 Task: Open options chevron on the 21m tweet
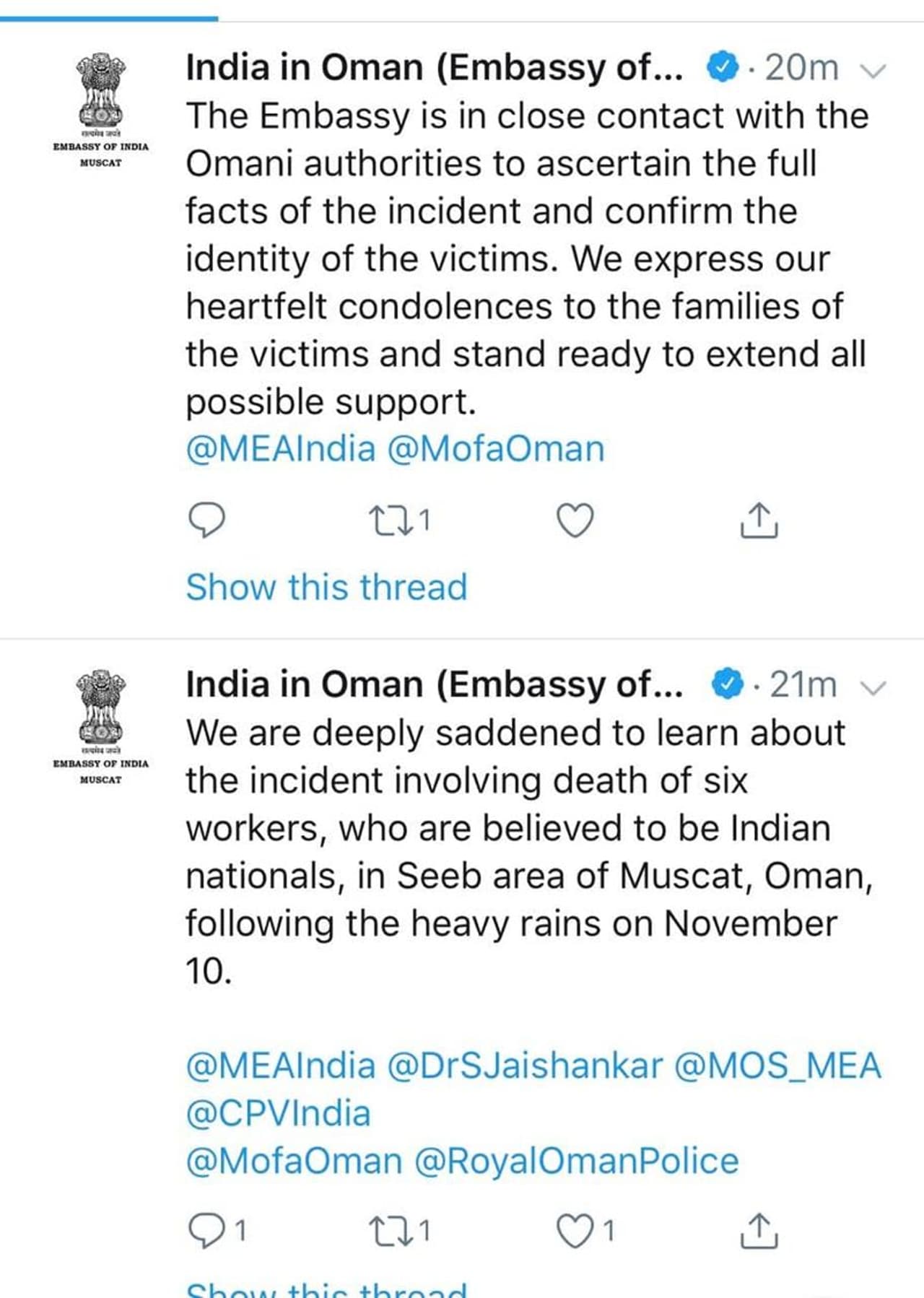tap(873, 688)
